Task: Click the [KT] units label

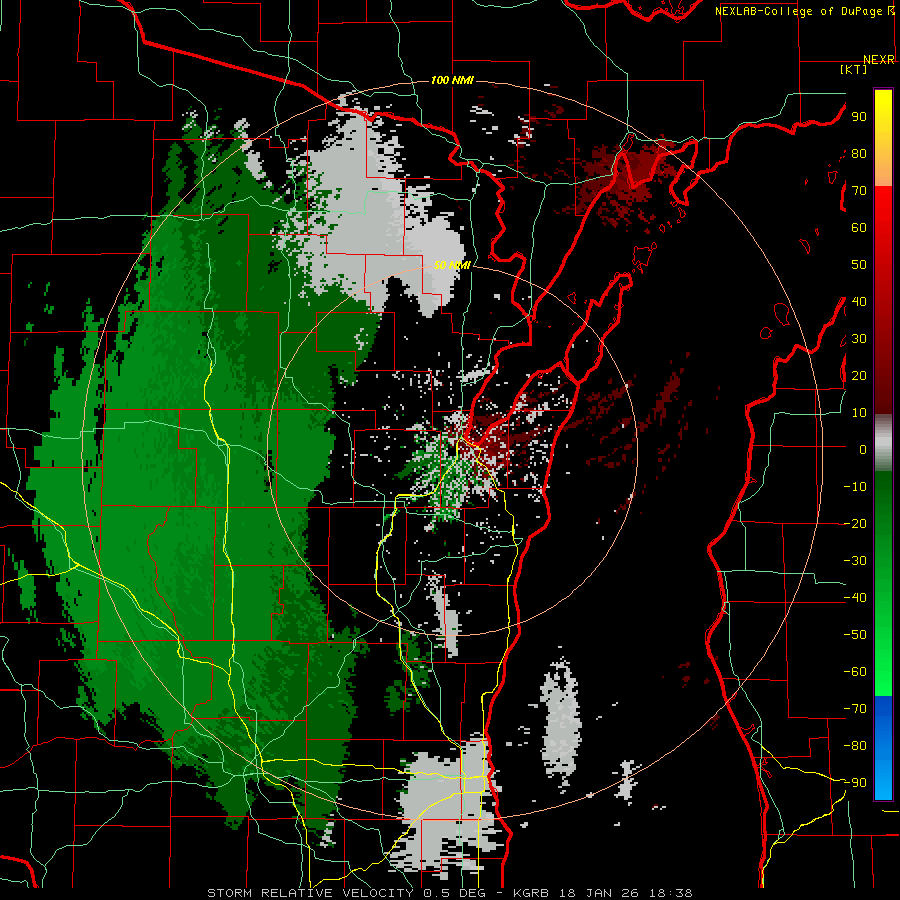Action: click(853, 69)
